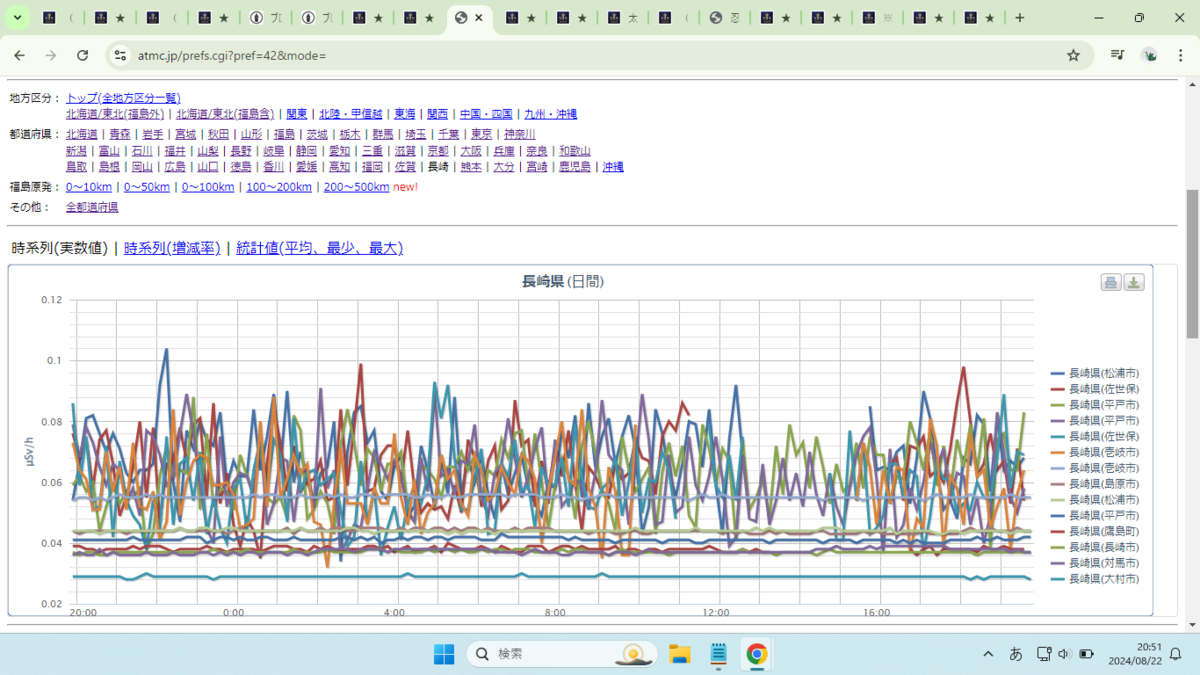Click the chart download icon
The height and width of the screenshot is (675, 1200).
(1134, 283)
